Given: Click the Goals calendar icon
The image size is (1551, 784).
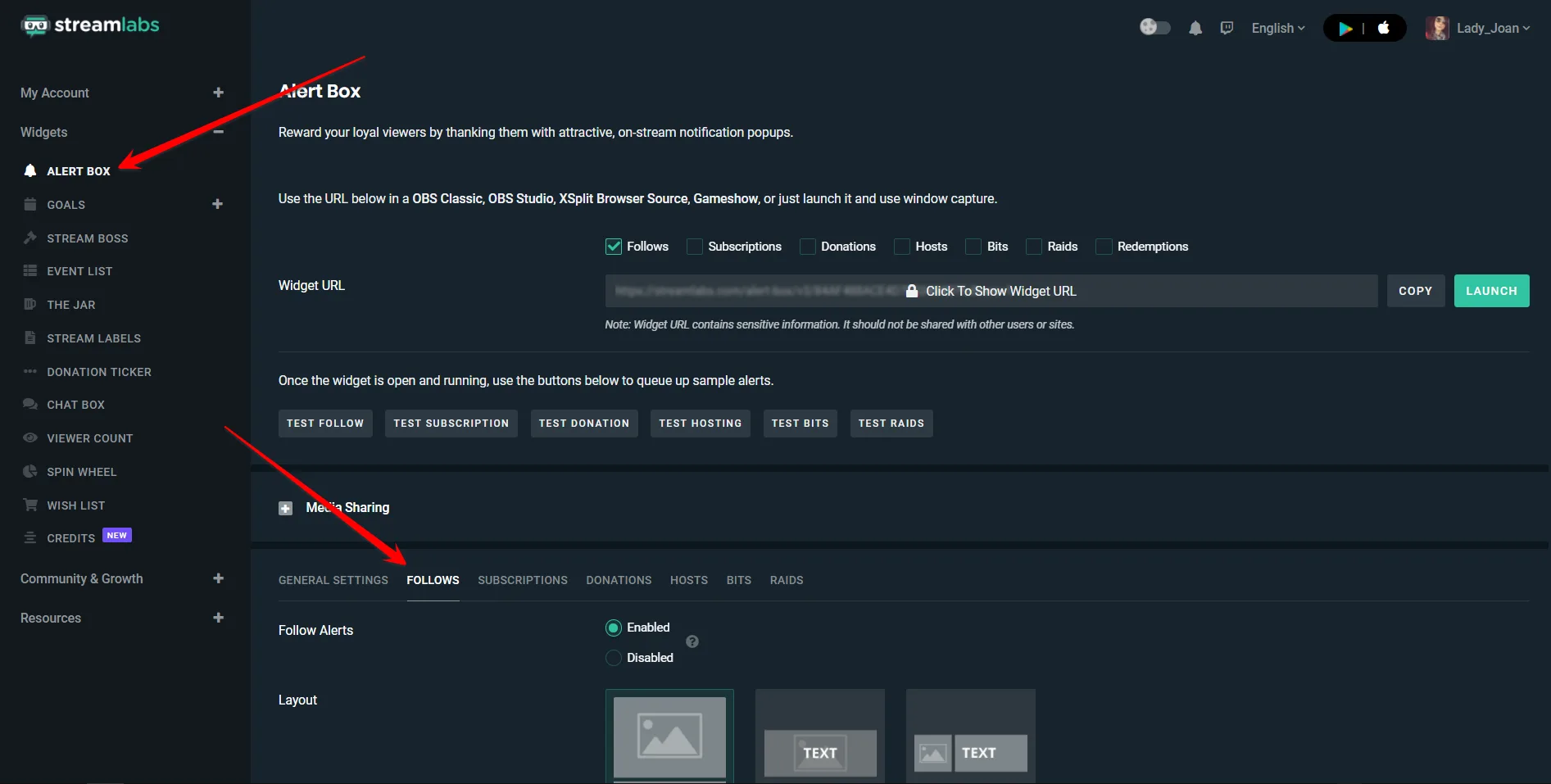Looking at the screenshot, I should [30, 204].
